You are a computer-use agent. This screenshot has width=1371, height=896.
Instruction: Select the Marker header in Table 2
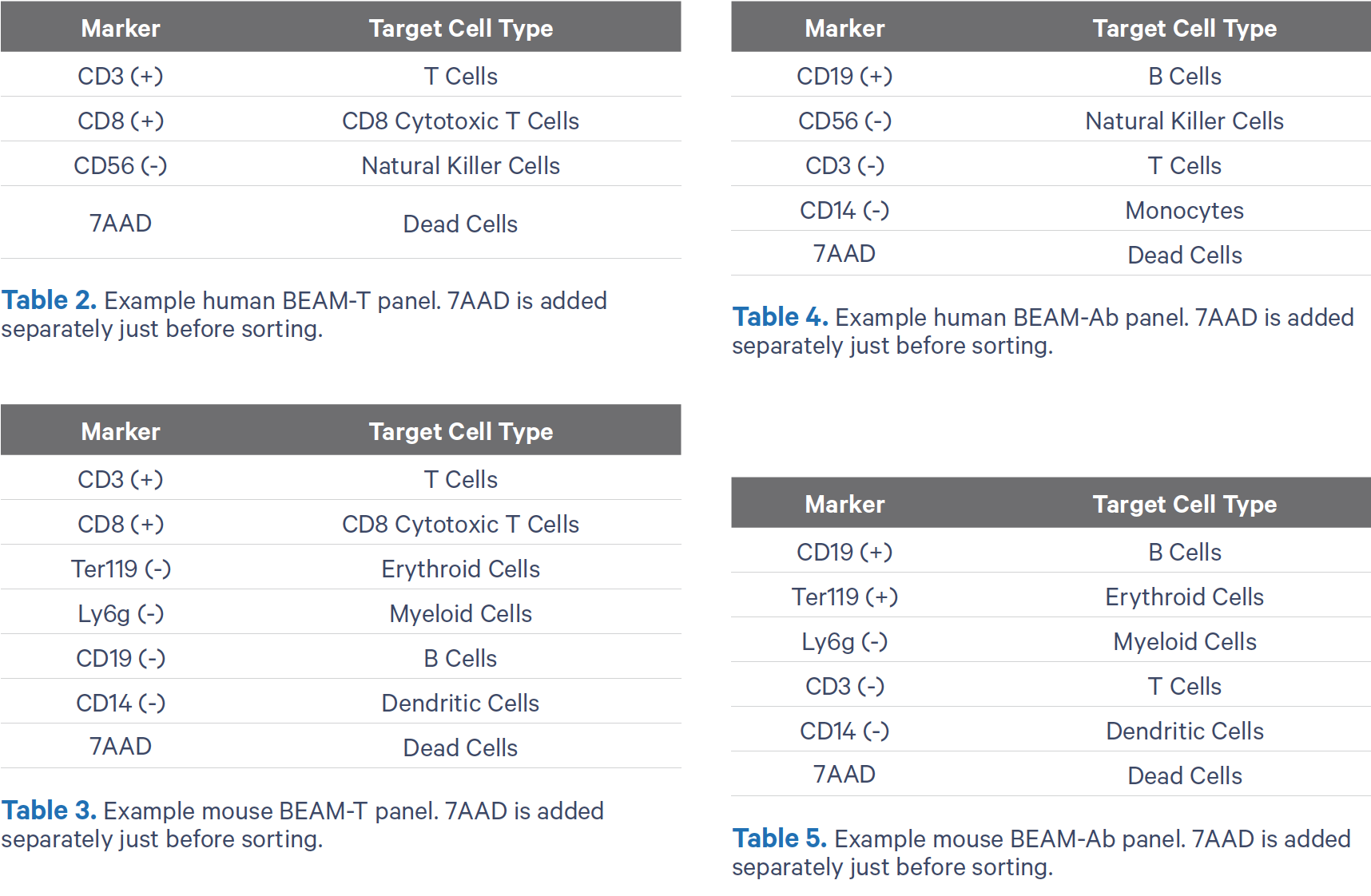pos(121,29)
